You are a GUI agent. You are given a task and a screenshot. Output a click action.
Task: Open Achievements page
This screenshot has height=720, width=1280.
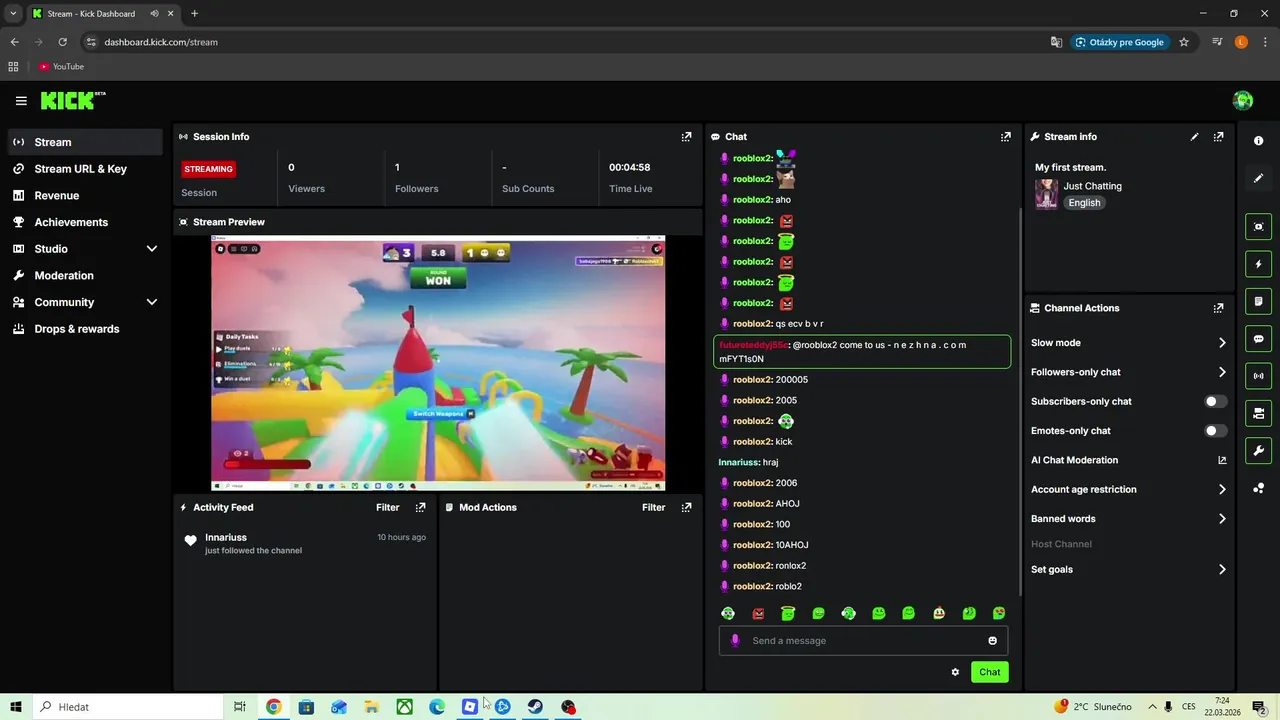(x=85, y=222)
